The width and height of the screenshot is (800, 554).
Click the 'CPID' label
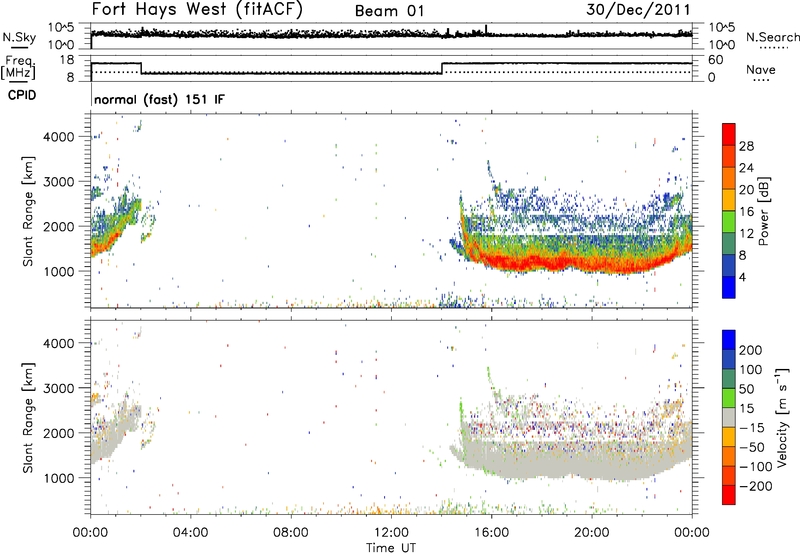pos(22,95)
